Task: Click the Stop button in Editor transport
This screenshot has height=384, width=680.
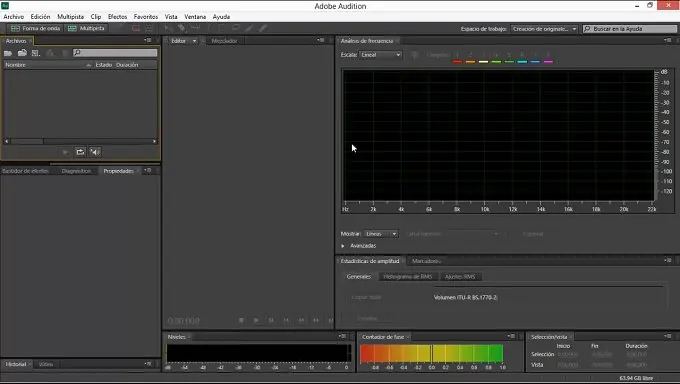Action: 241,320
